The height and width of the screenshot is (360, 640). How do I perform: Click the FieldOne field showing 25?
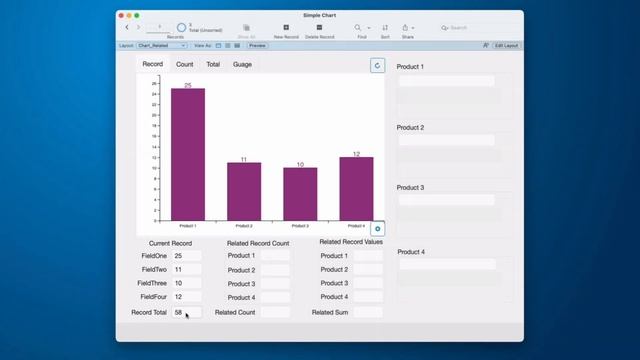(187, 256)
